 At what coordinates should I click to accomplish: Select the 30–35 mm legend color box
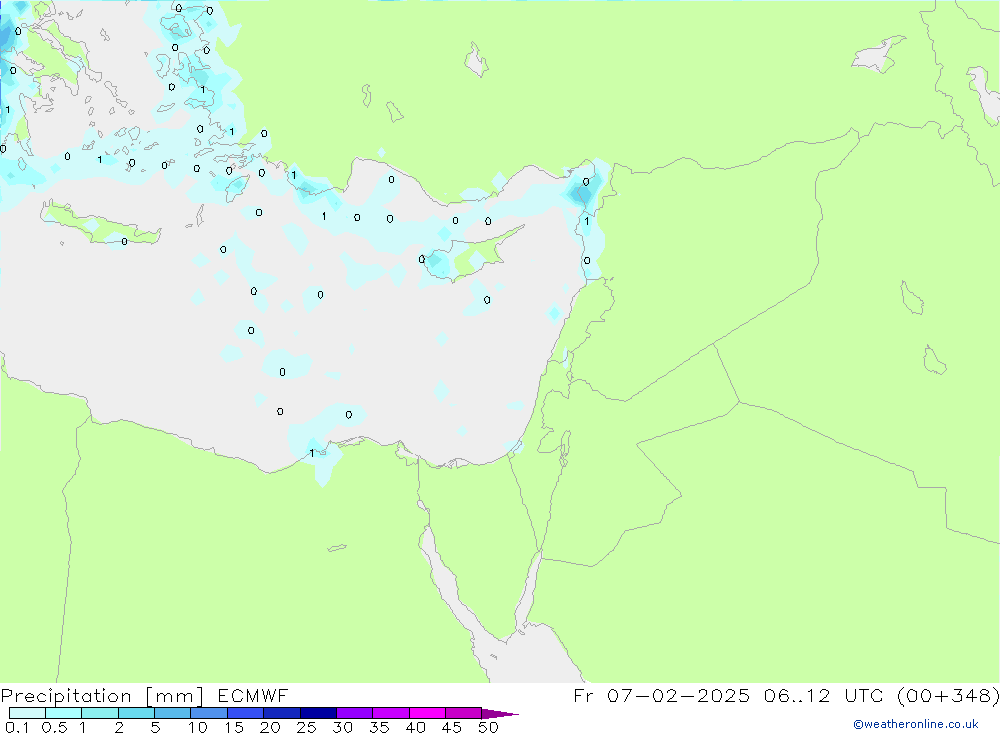355,713
